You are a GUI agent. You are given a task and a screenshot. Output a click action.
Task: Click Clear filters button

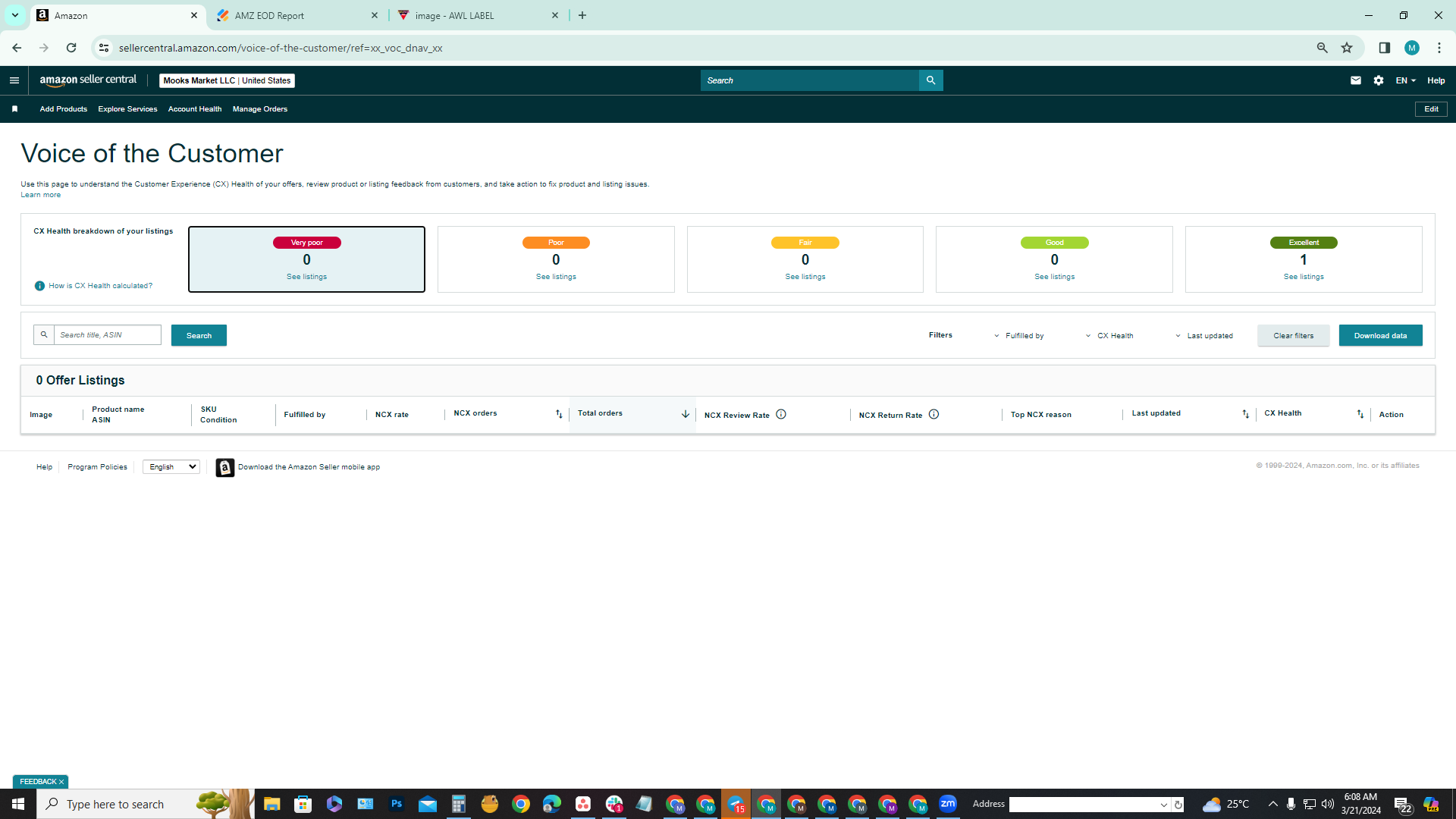(x=1294, y=335)
